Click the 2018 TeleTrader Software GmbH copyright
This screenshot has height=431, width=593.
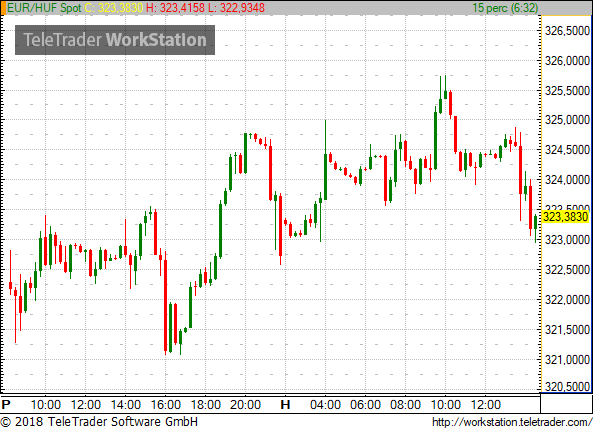click(x=99, y=422)
